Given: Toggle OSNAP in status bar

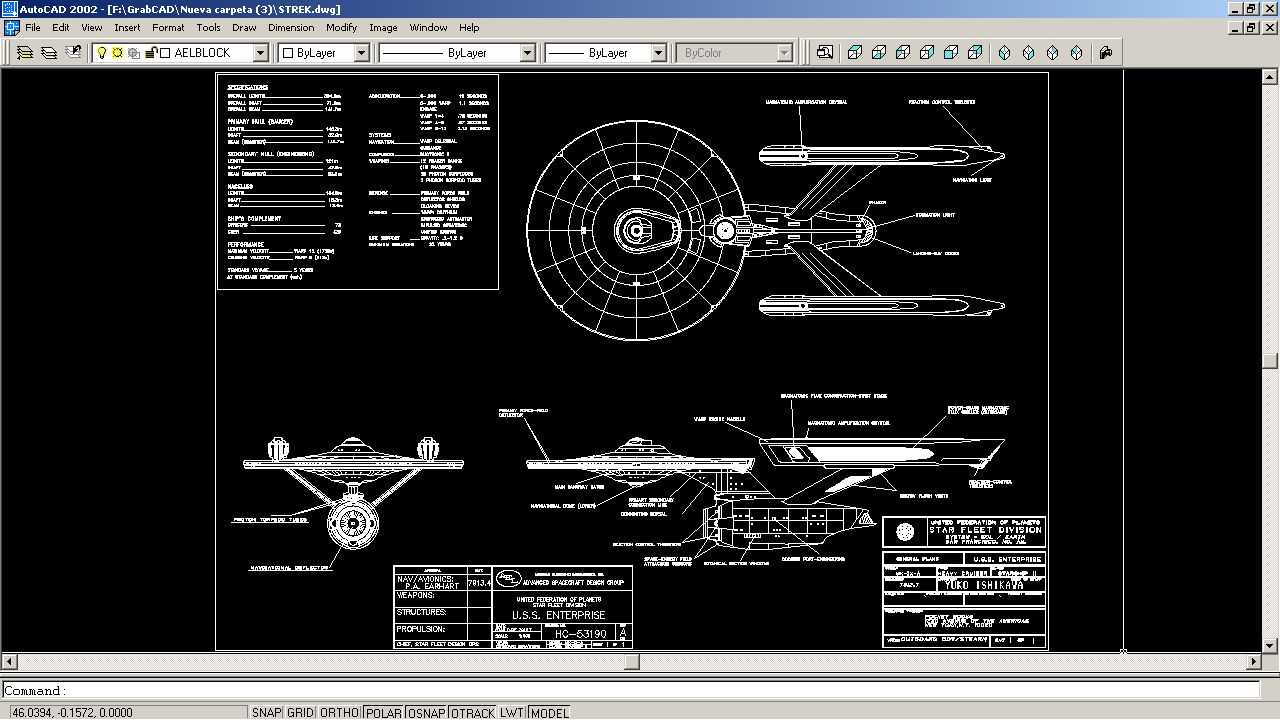Looking at the screenshot, I should click(x=427, y=713).
